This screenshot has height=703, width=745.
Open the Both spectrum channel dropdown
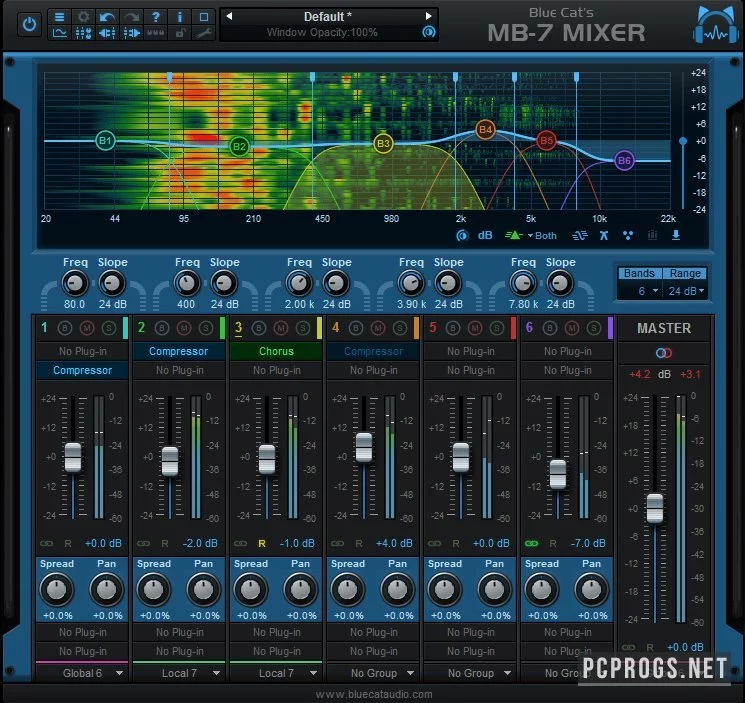coord(542,236)
